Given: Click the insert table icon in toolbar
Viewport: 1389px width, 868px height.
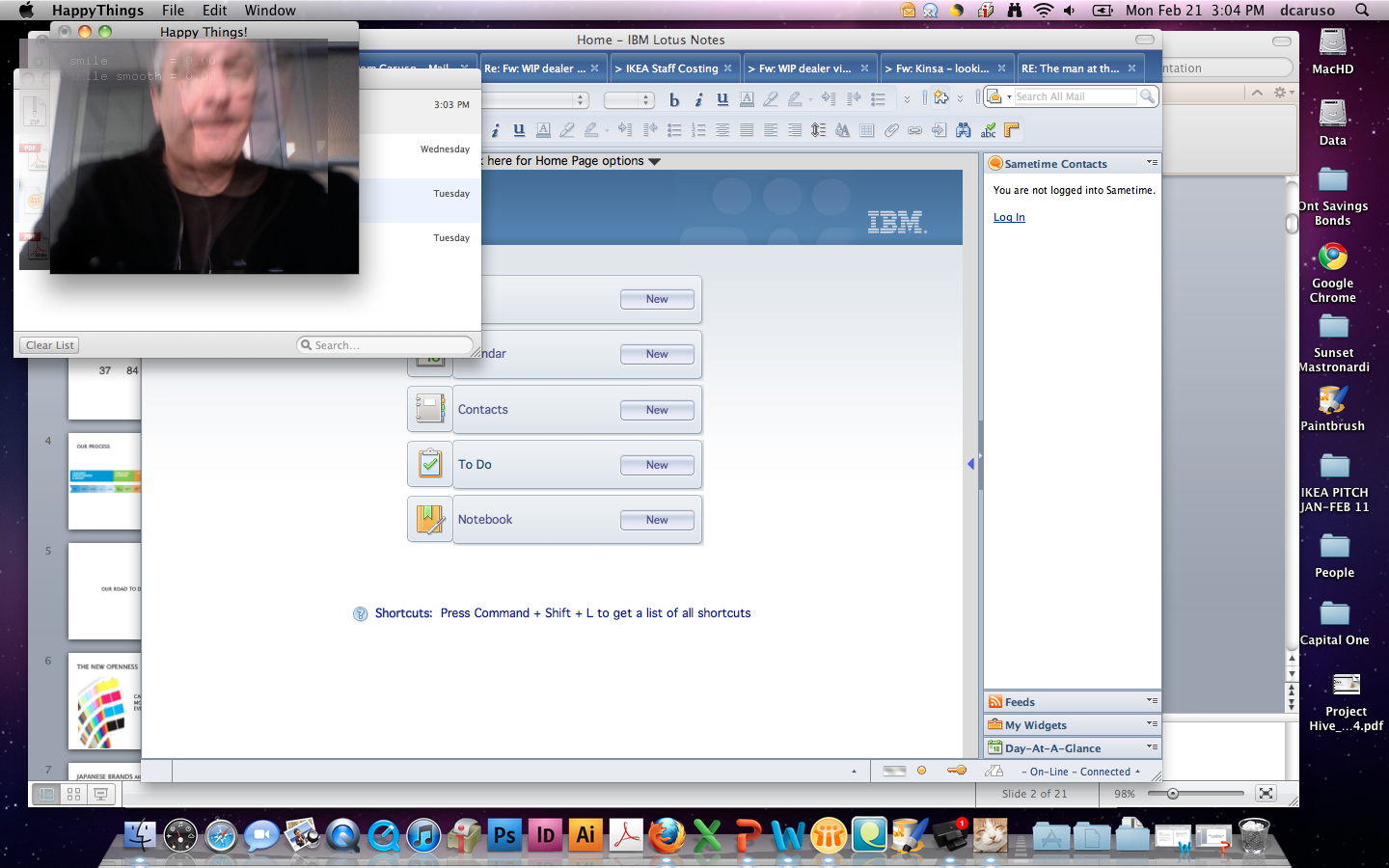Looking at the screenshot, I should 866,130.
